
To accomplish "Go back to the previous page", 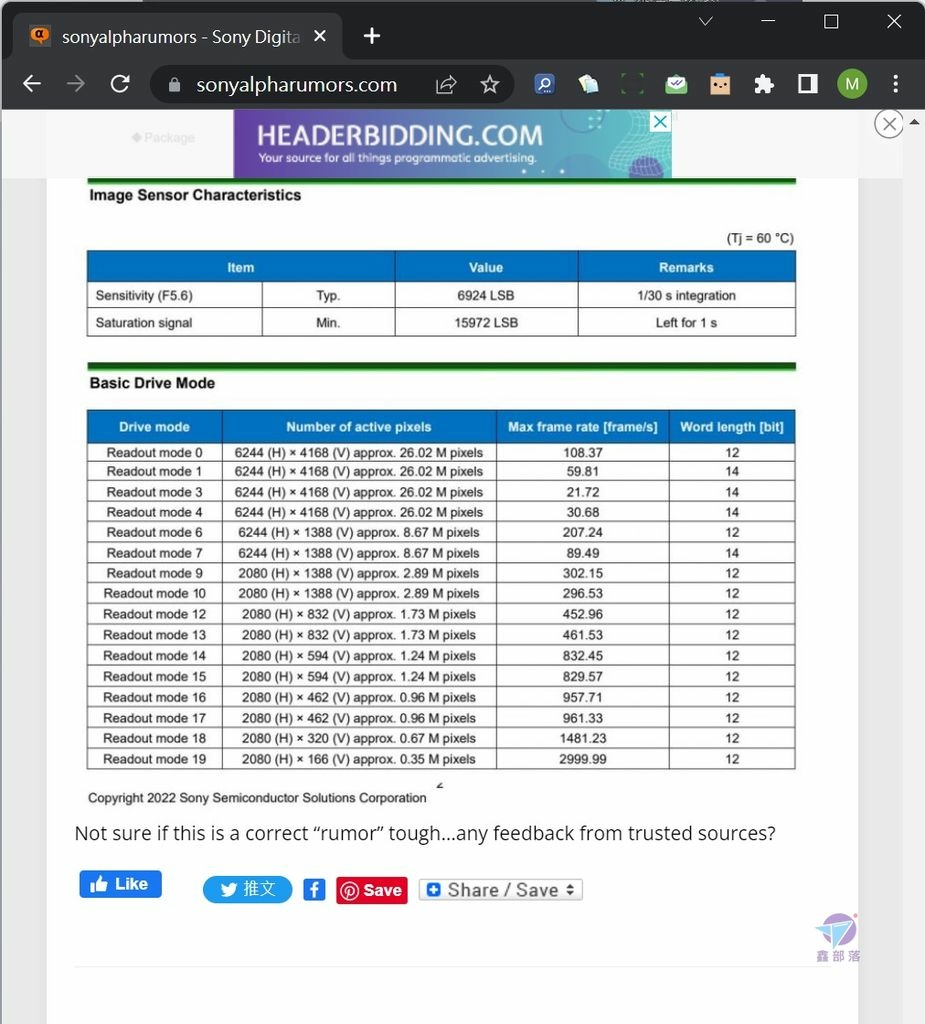I will pyautogui.click(x=32, y=84).
